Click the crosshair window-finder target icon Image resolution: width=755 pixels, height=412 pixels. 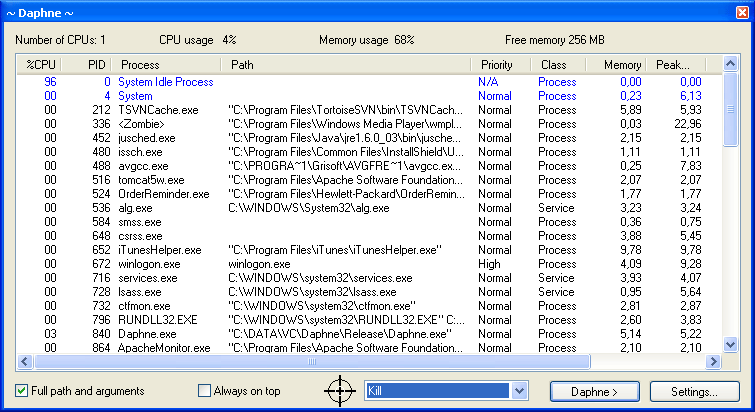[341, 390]
